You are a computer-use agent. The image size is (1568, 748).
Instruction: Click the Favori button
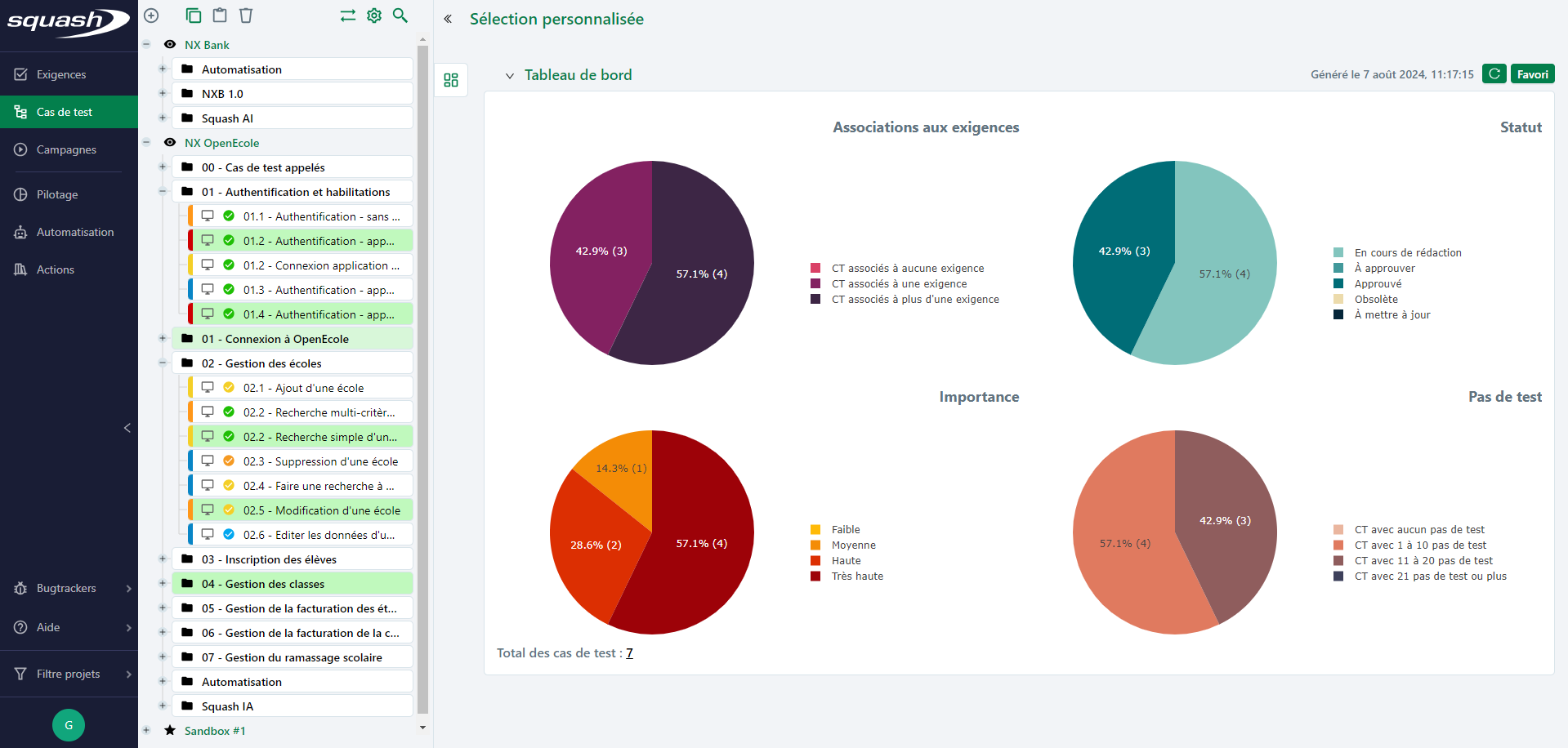[1532, 74]
